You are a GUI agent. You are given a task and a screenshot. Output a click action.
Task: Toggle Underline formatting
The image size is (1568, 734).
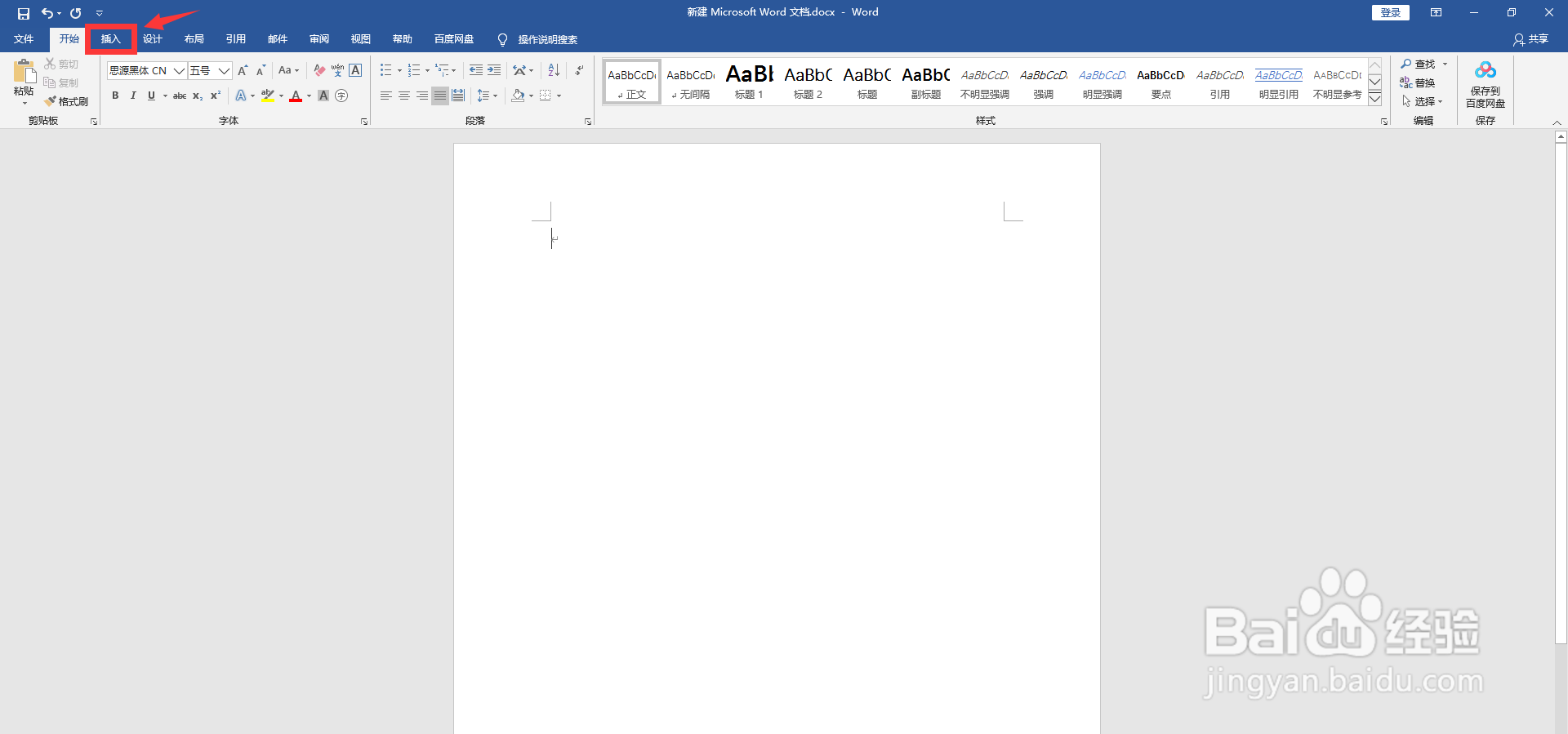(151, 96)
